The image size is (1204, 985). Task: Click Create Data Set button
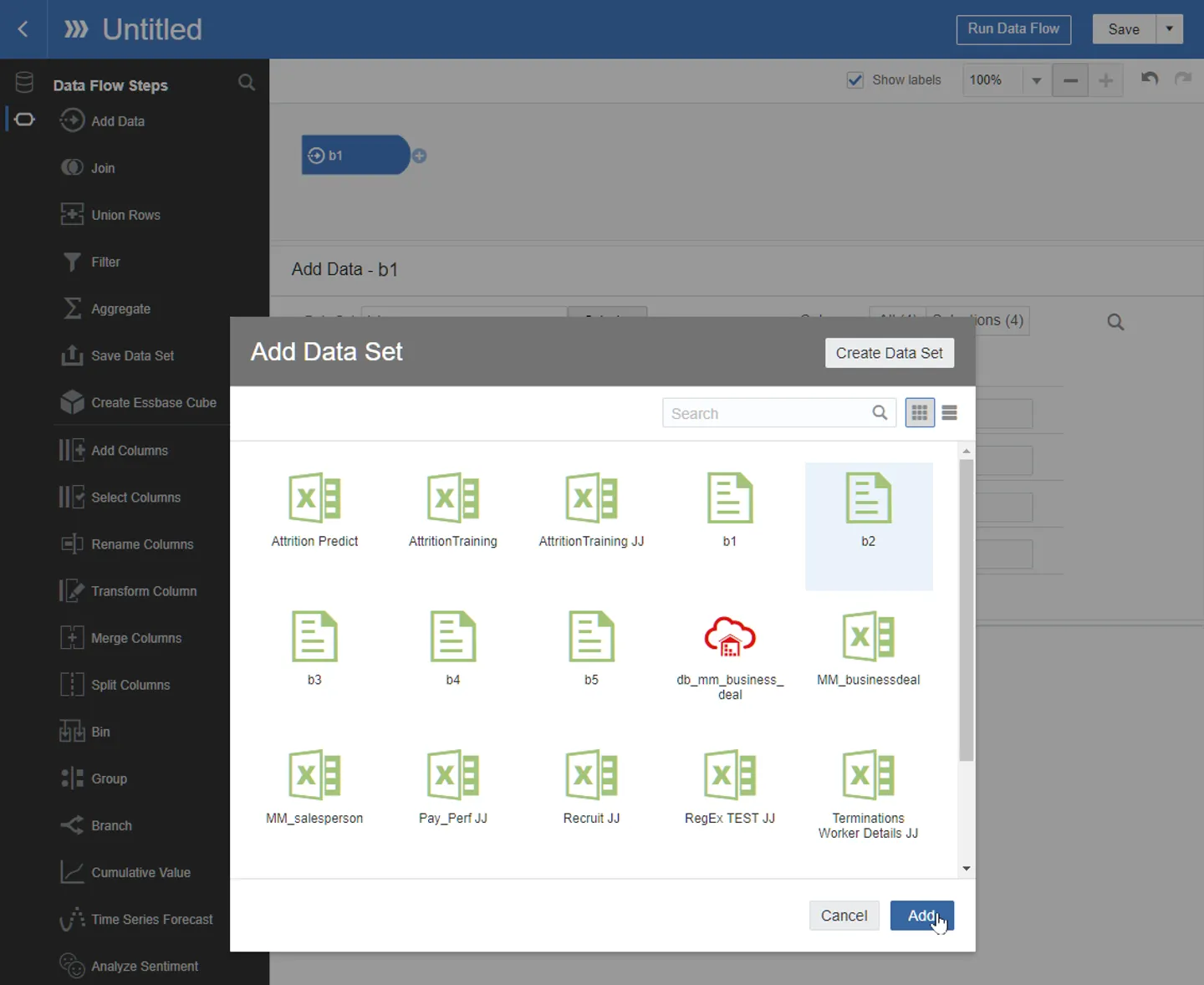pyautogui.click(x=890, y=353)
